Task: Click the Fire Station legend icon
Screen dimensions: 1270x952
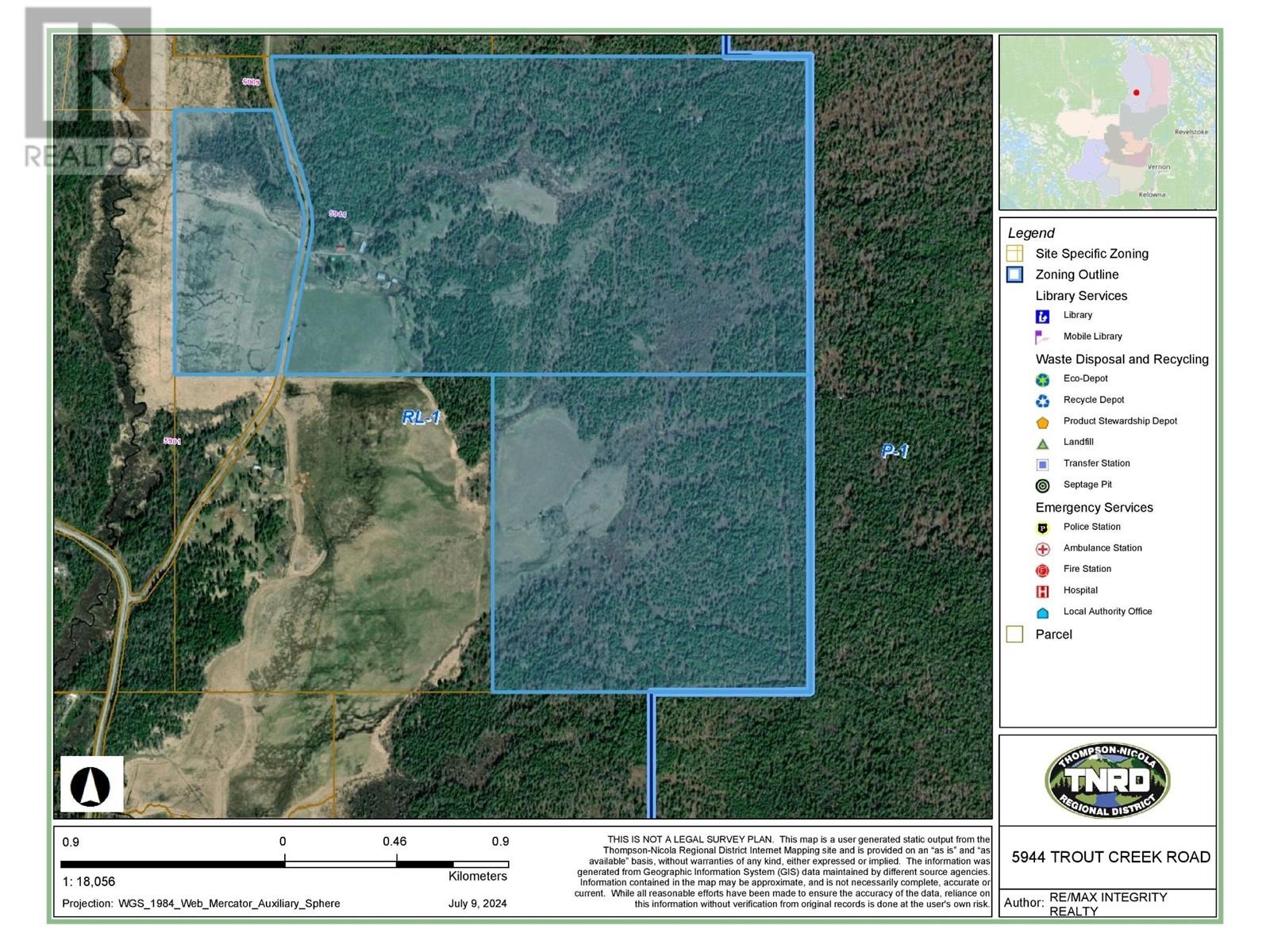Action: point(1042,570)
